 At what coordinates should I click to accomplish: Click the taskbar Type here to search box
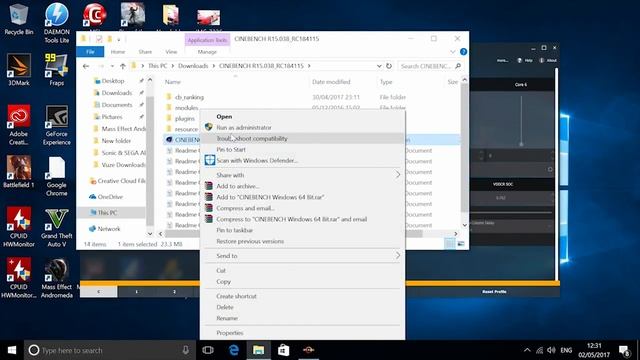coord(110,350)
